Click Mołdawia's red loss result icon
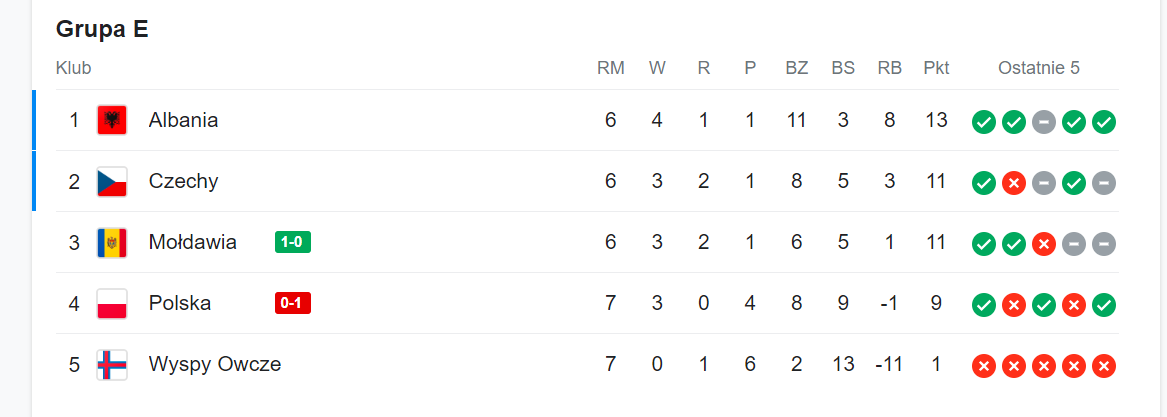 pyautogui.click(x=1043, y=243)
